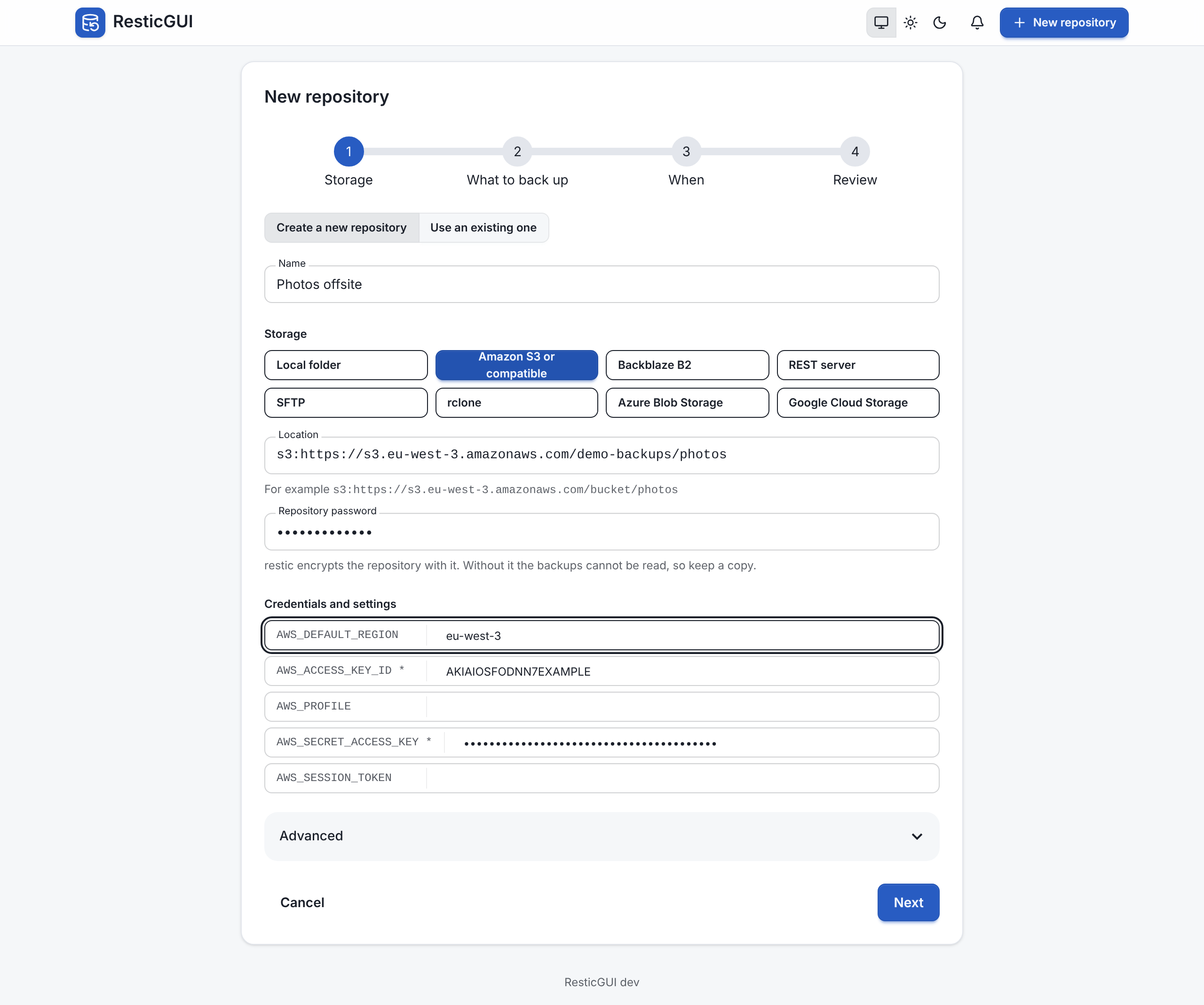Viewport: 1204px width, 1005px height.
Task: Click the ResticGUI logo icon
Action: (90, 23)
